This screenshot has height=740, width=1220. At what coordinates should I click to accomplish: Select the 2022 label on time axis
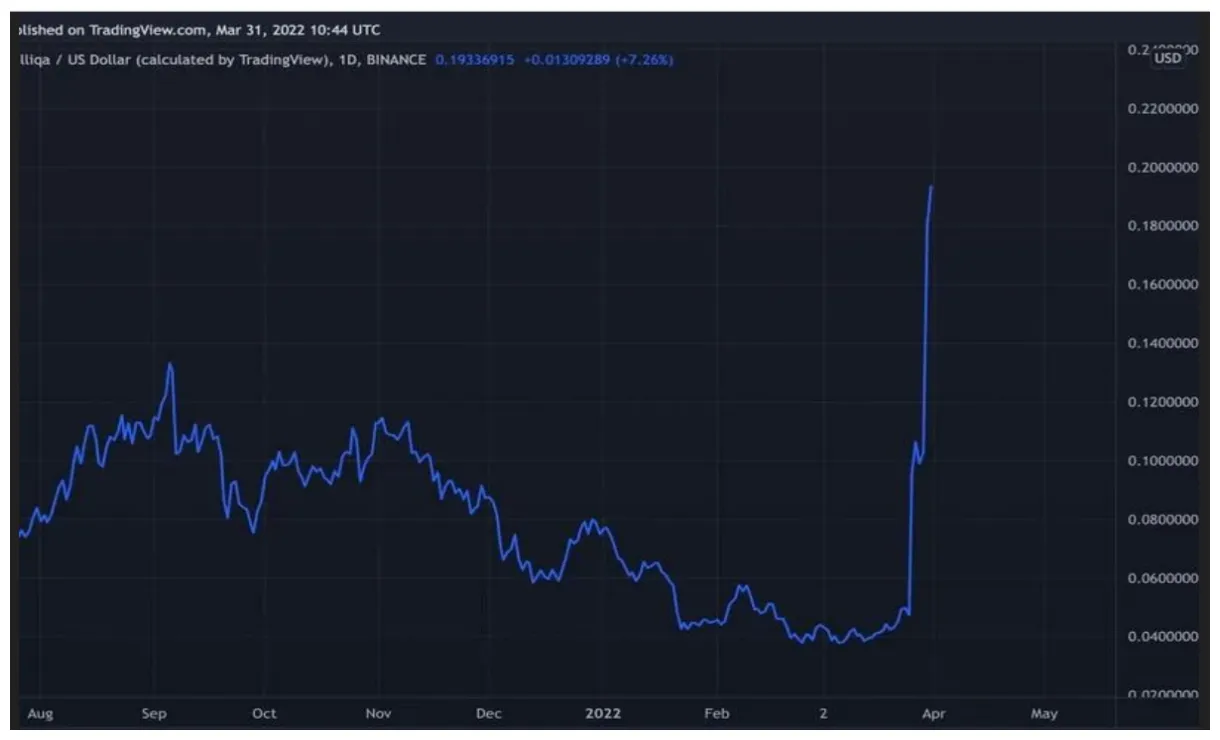coord(602,713)
